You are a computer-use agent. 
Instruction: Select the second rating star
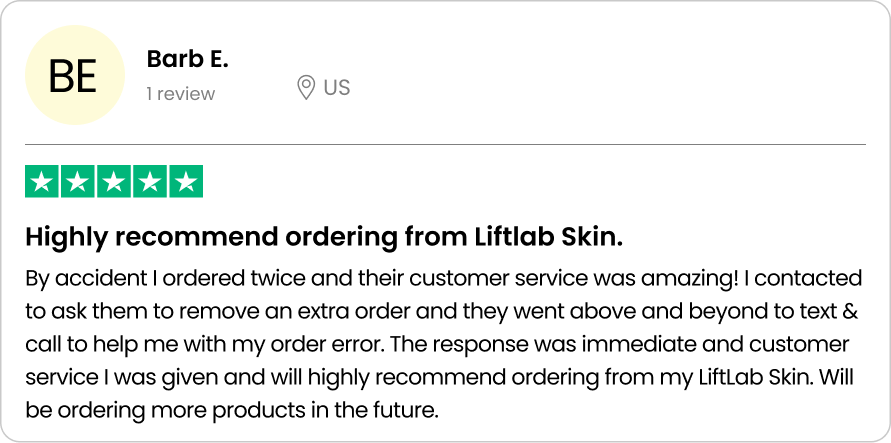point(78,181)
